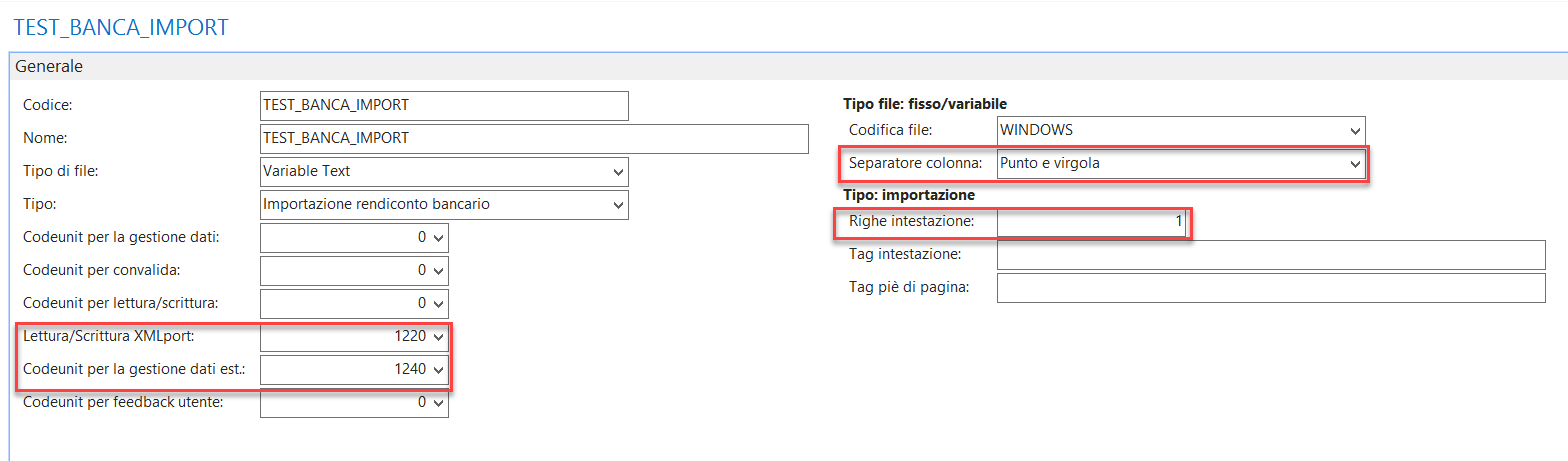Open the Codifica file WINDOWS dropdown
1568x461 pixels.
coord(1355,131)
